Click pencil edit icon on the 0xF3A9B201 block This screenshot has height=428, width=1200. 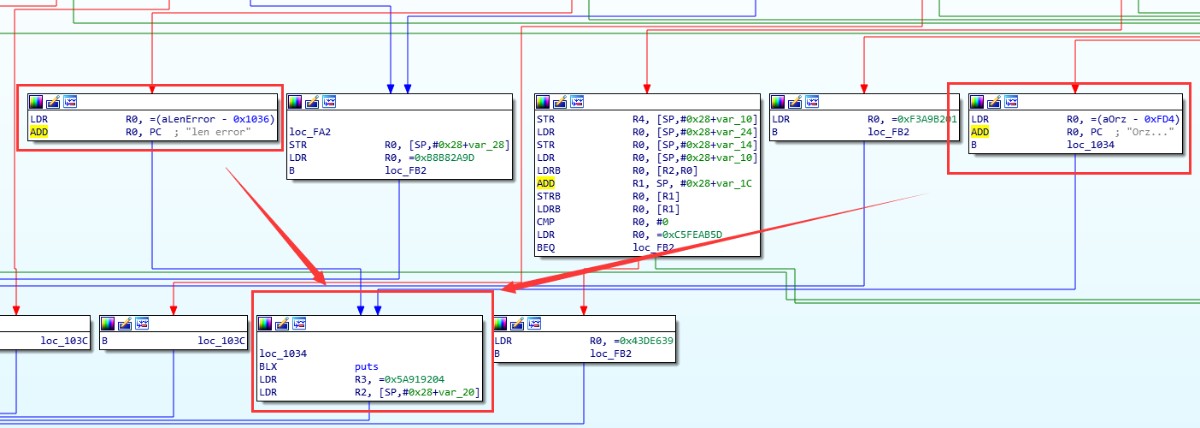(x=795, y=102)
